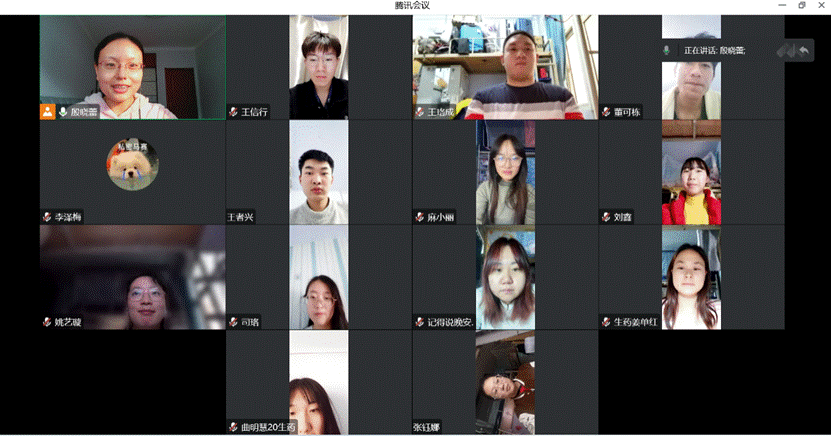
Task: Select 张钰娜's video tile
Action: pyautogui.click(x=505, y=382)
